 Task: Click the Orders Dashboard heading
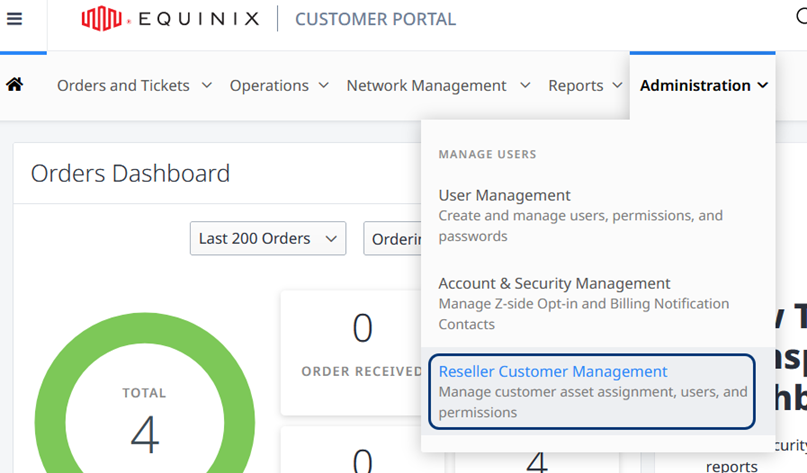(130, 173)
